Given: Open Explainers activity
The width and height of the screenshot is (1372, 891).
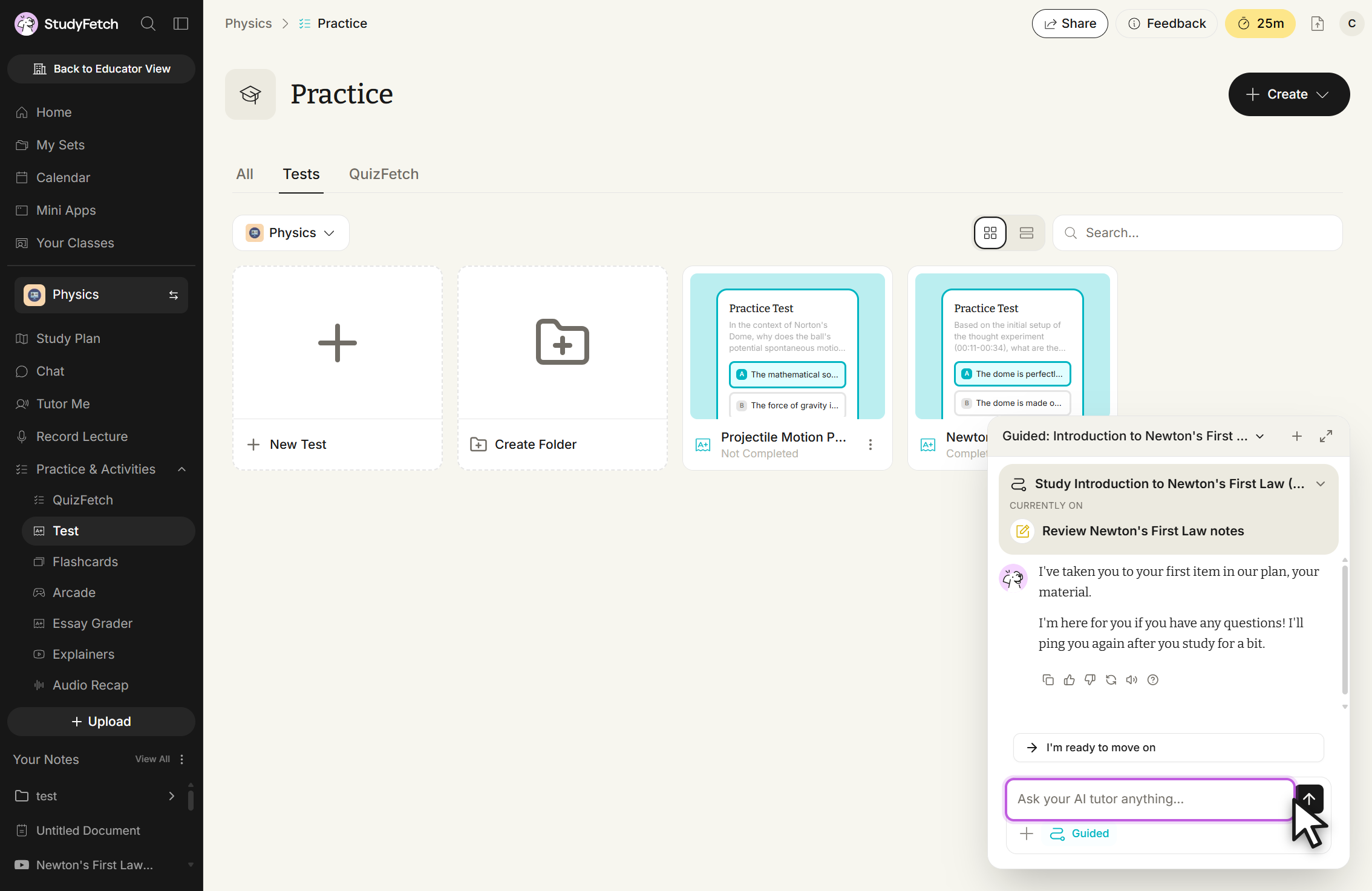Looking at the screenshot, I should point(109,654).
